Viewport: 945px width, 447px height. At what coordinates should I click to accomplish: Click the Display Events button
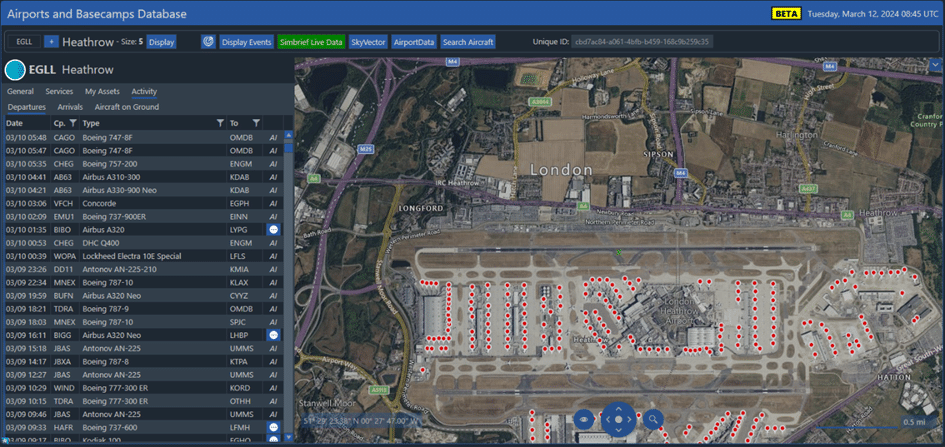[x=246, y=42]
